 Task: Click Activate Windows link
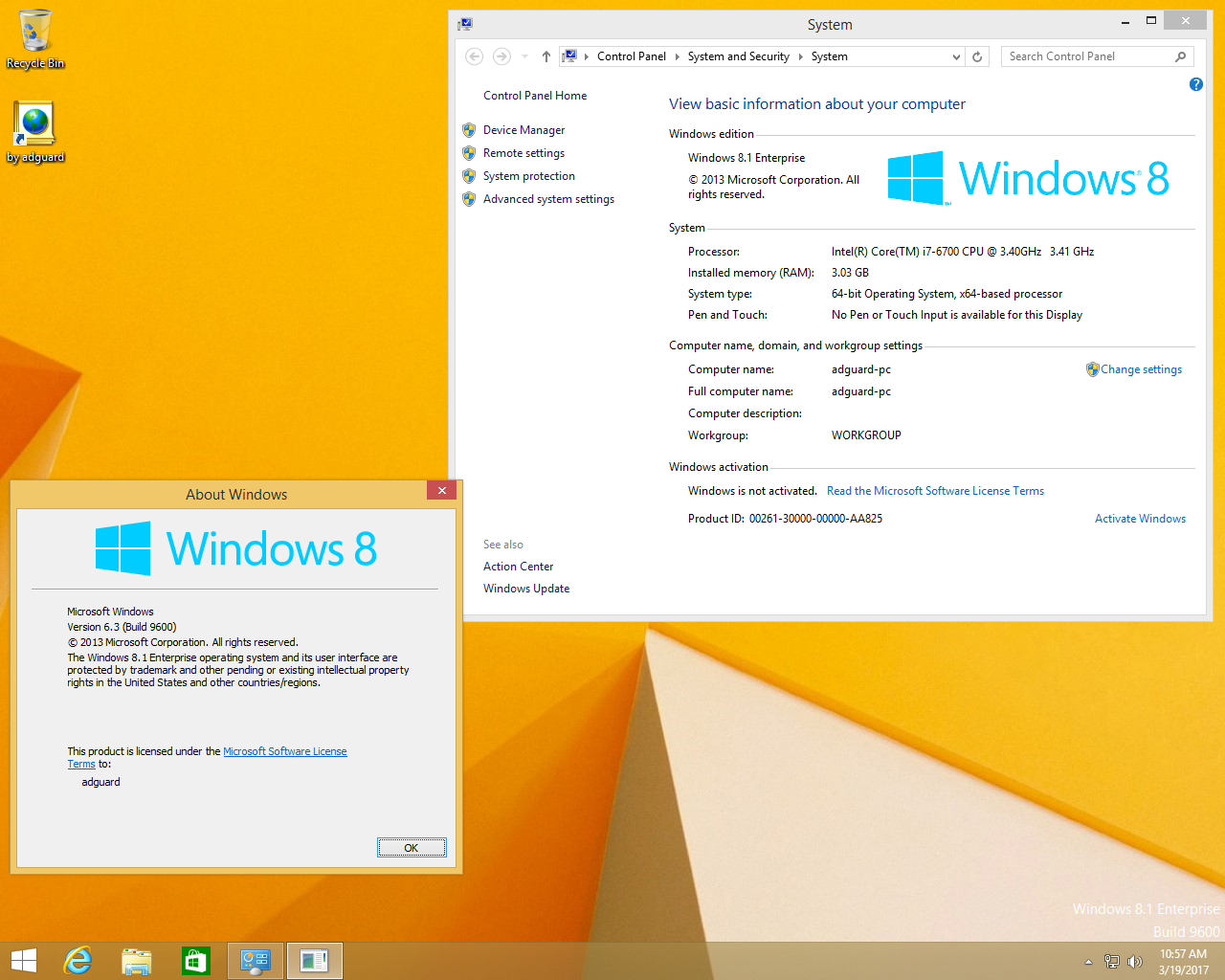(1140, 519)
